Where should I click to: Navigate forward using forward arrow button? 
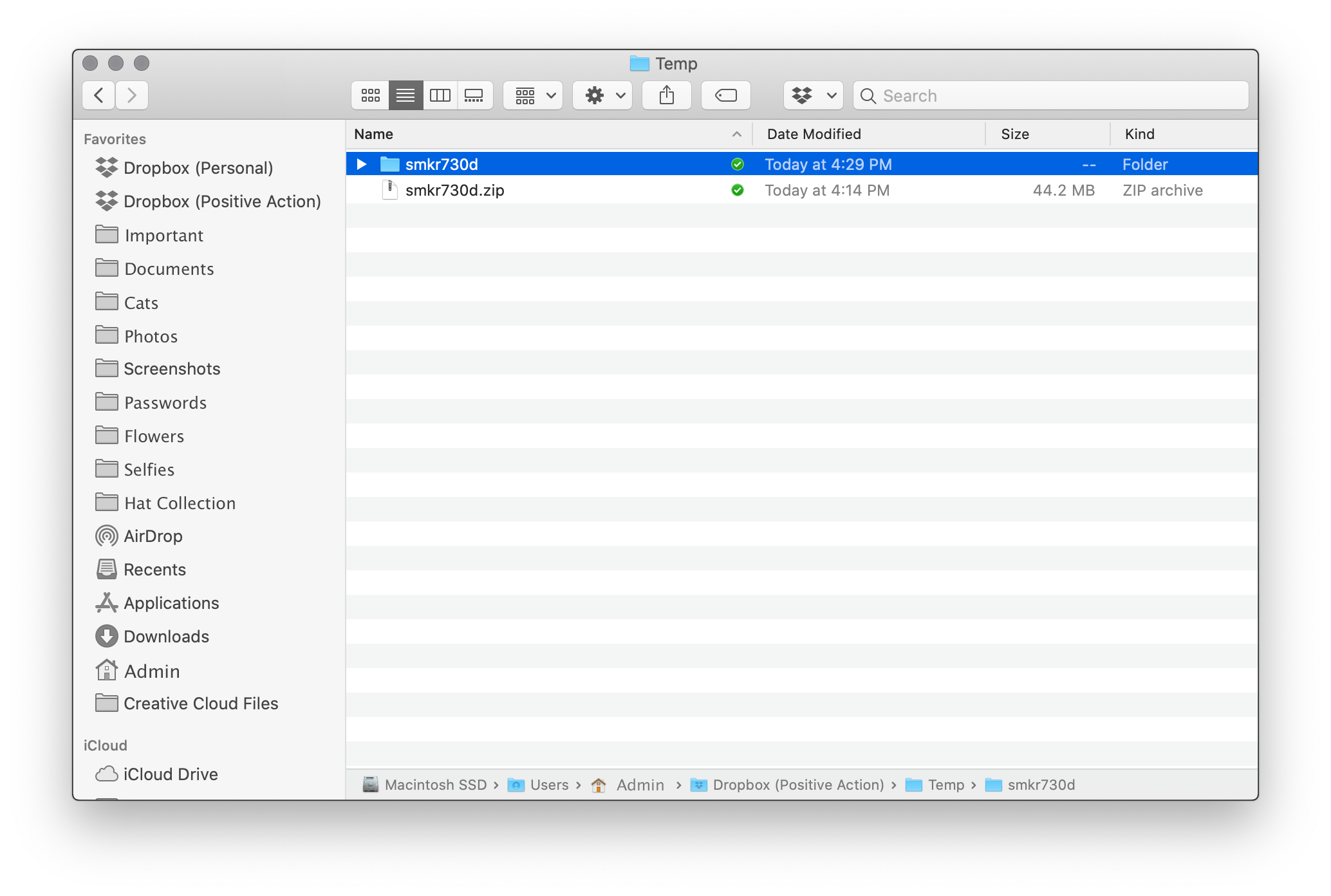click(131, 95)
